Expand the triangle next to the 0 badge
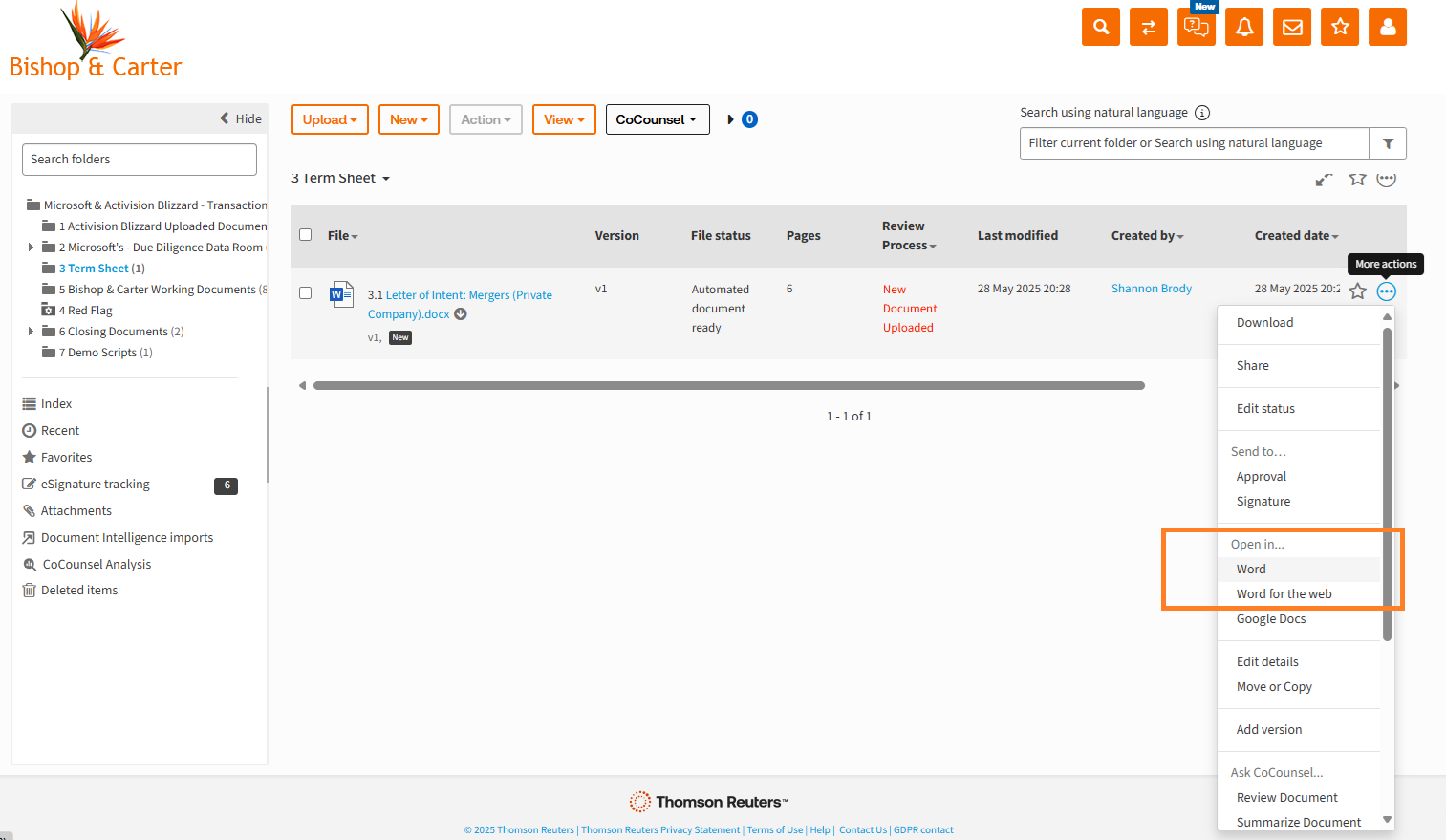The width and height of the screenshot is (1446, 840). pyautogui.click(x=731, y=119)
